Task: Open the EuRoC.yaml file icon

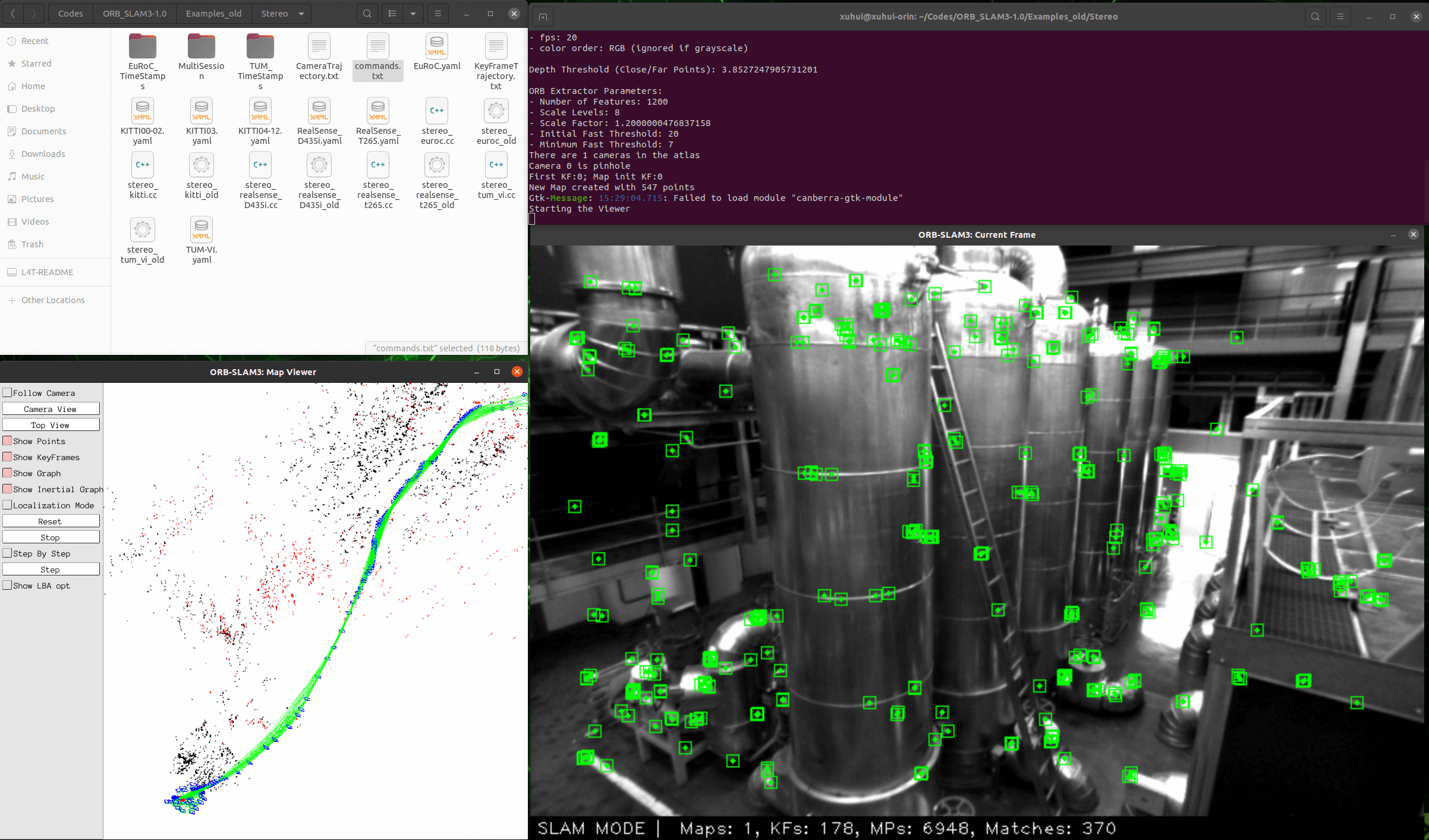Action: coord(437,46)
